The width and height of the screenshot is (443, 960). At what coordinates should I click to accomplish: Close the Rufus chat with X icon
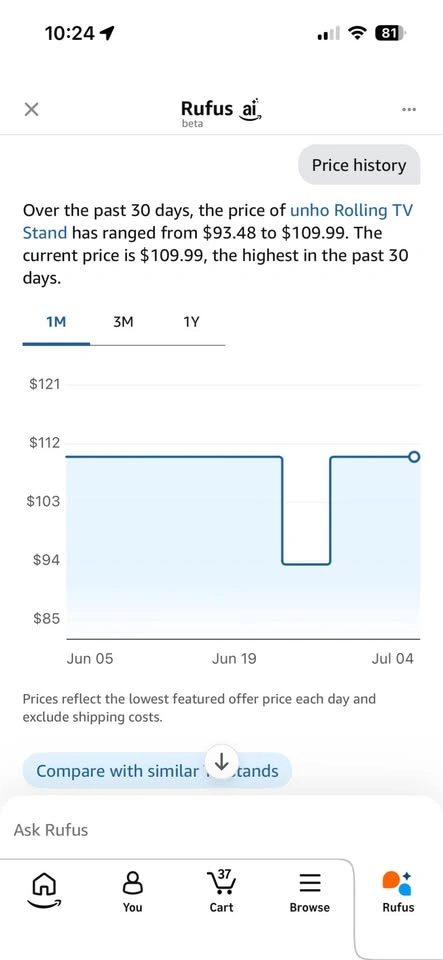31,110
